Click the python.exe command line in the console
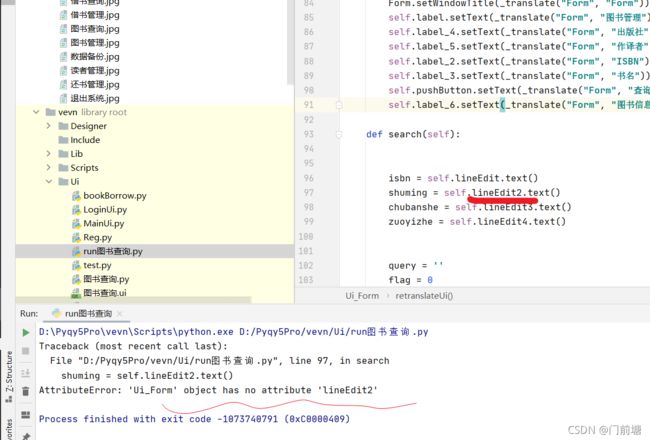This screenshot has height=440, width=650. [x=233, y=332]
